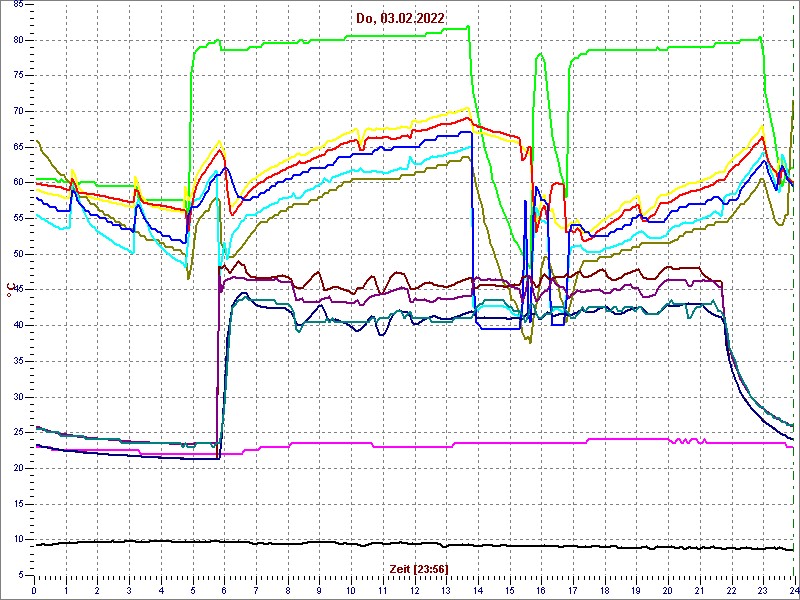The image size is (800, 600).
Task: Click hour 6 on the time axis
Action: tap(224, 588)
